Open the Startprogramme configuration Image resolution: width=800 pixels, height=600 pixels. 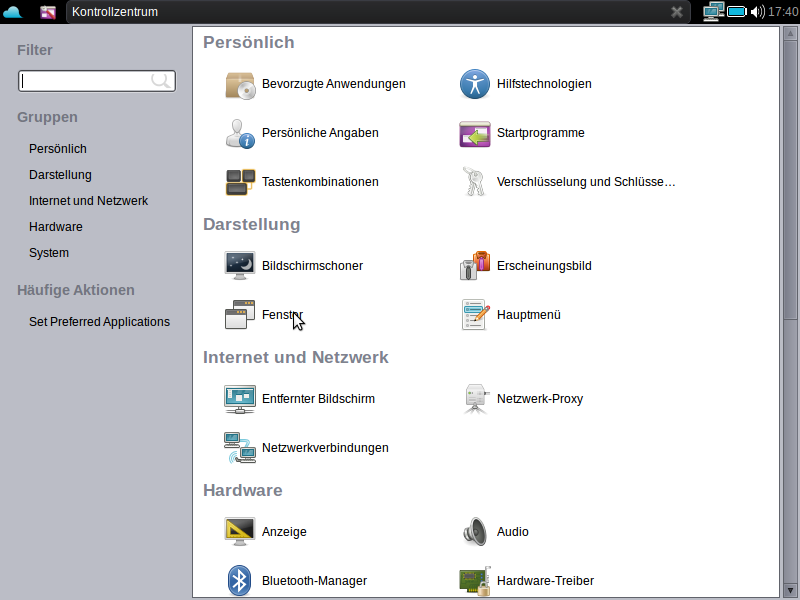tap(541, 133)
